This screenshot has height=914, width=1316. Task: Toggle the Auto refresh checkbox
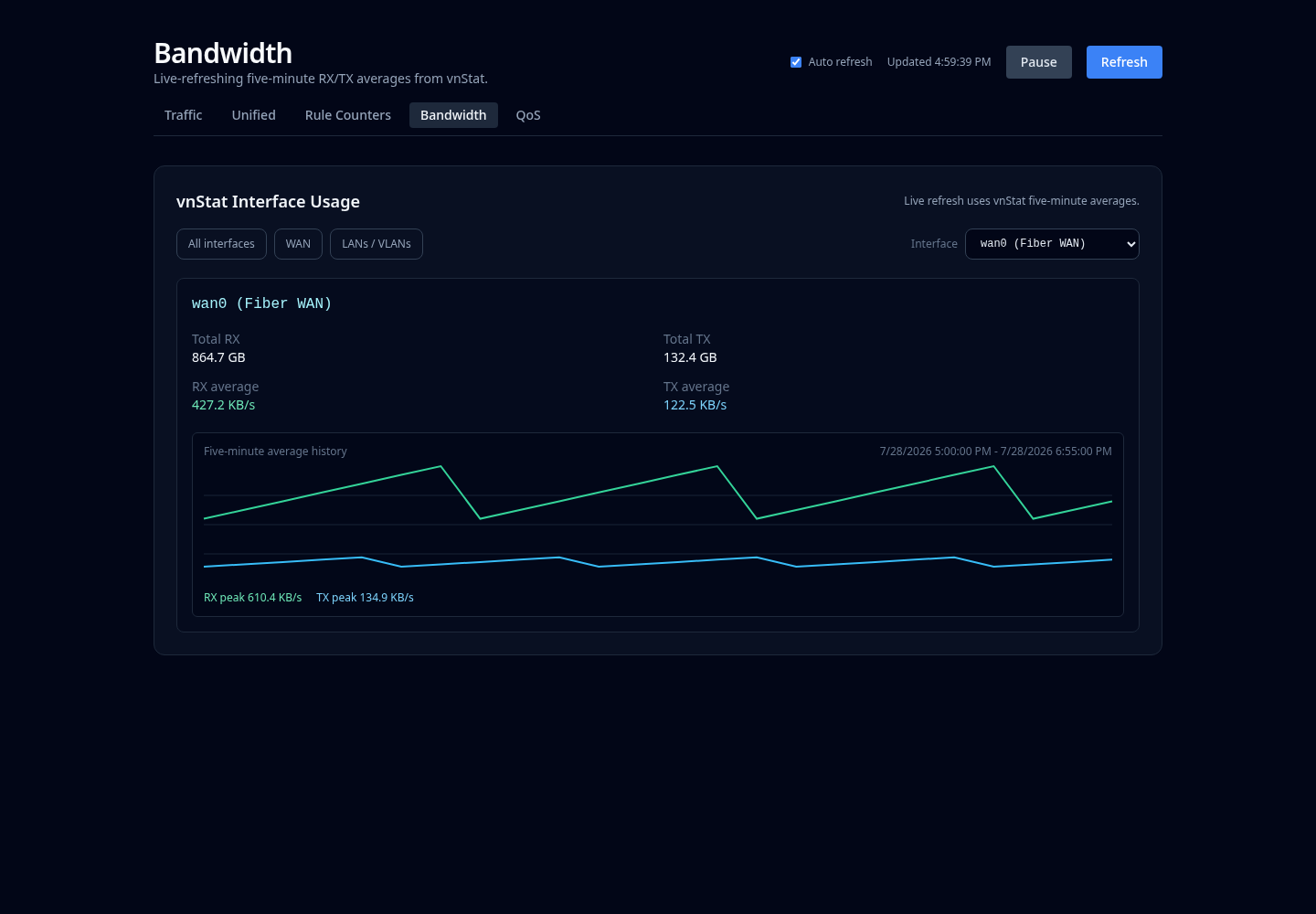[796, 62]
